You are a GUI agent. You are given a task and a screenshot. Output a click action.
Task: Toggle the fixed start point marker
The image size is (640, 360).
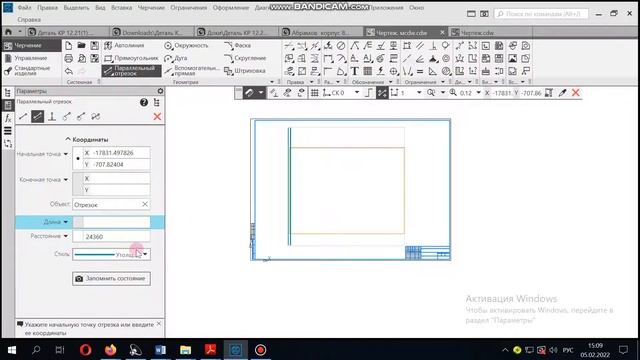point(78,158)
